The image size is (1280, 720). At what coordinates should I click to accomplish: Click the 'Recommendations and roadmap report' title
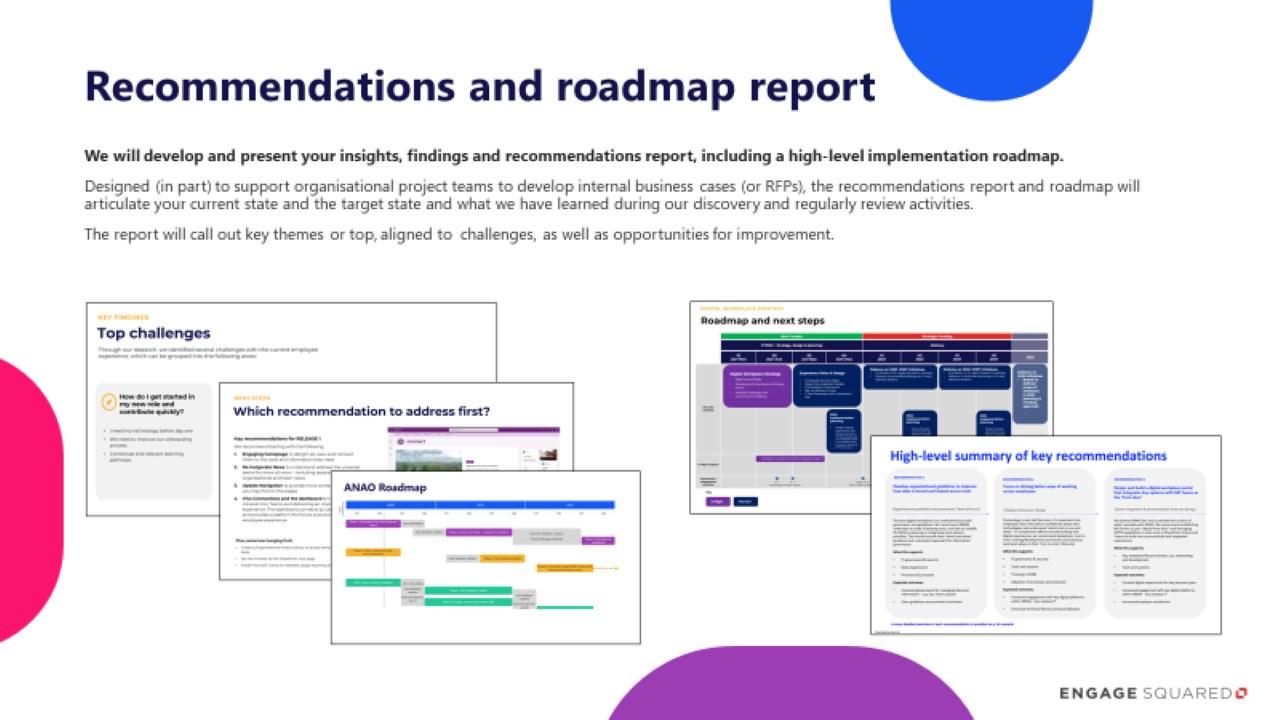(x=480, y=87)
